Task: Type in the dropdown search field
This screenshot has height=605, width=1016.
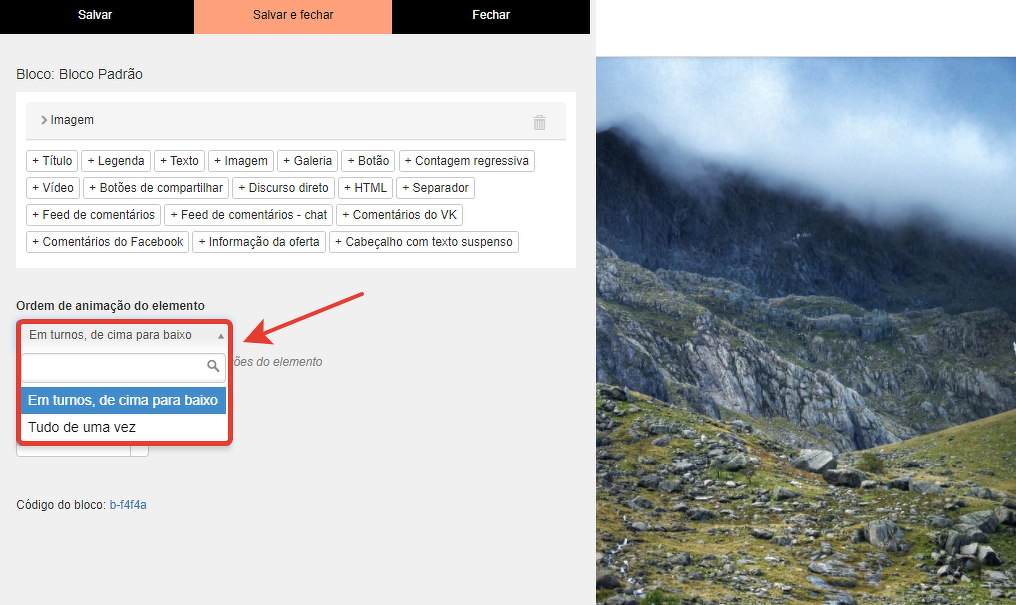Action: pos(114,367)
